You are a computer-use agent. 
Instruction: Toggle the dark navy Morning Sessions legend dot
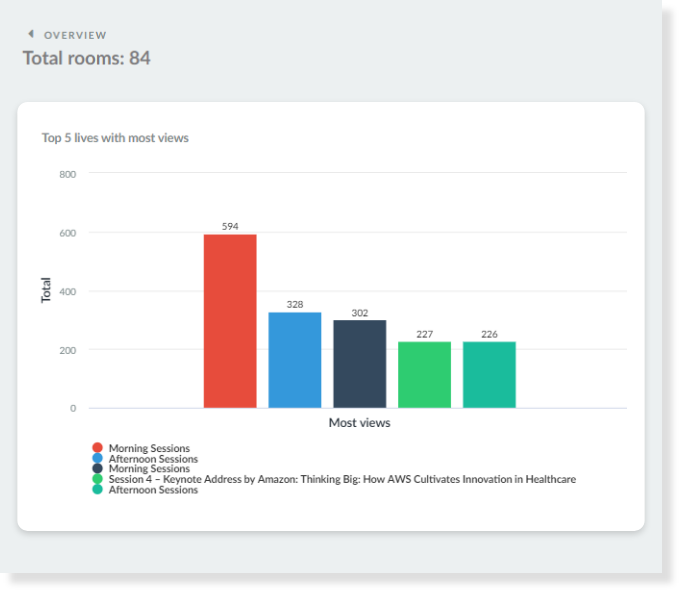click(97, 469)
